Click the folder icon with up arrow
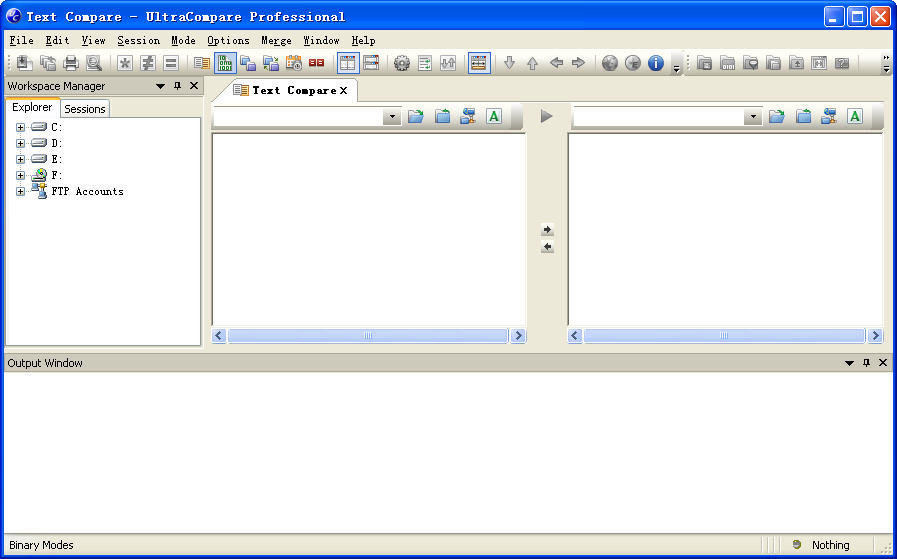The image size is (897, 559). (796, 63)
